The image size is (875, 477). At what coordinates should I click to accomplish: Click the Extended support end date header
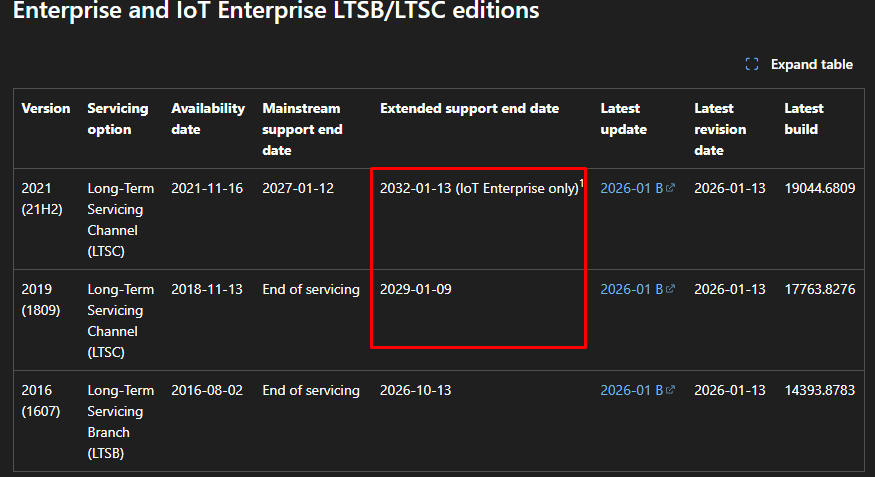pyautogui.click(x=469, y=108)
